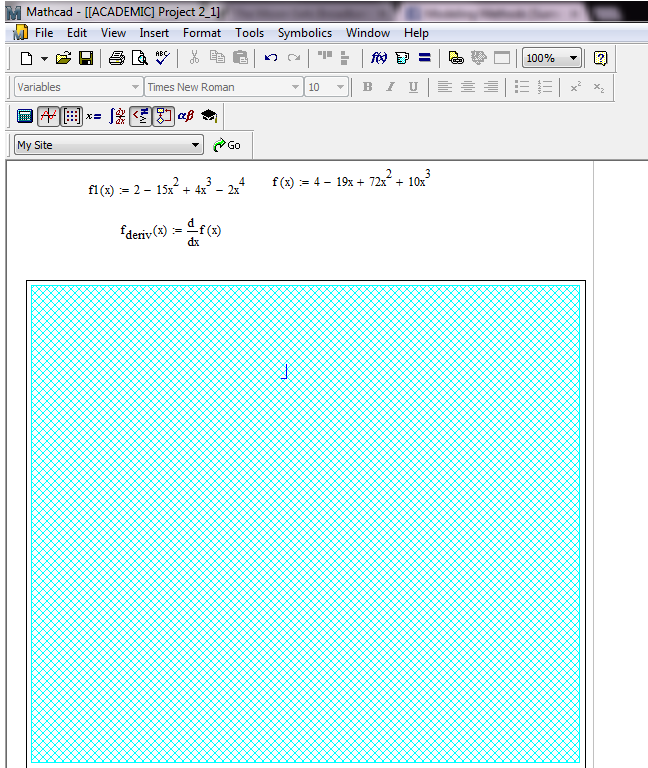Print the worksheet with printer icon
Image resolution: width=648 pixels, height=768 pixels.
click(117, 58)
